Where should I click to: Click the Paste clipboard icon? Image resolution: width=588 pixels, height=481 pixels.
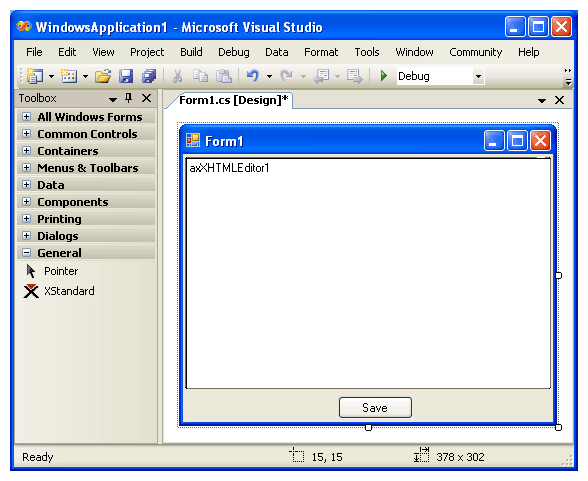coord(224,76)
